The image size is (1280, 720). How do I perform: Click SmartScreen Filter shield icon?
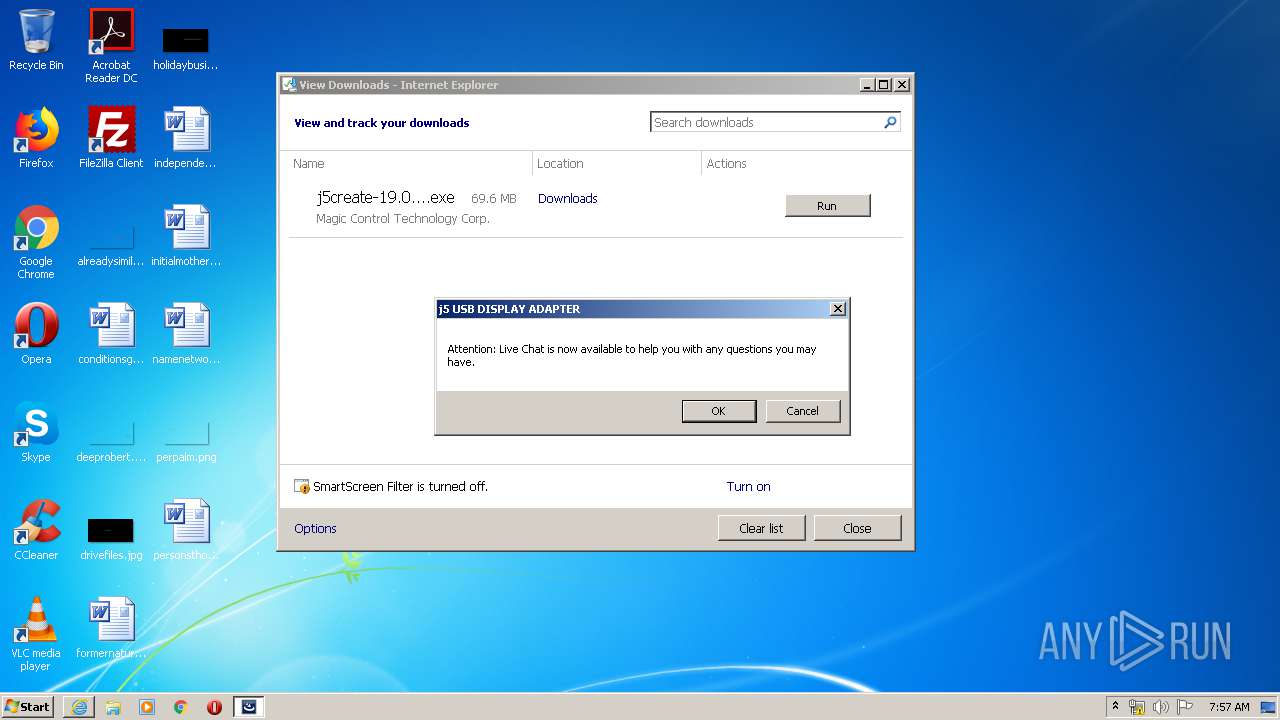point(302,487)
